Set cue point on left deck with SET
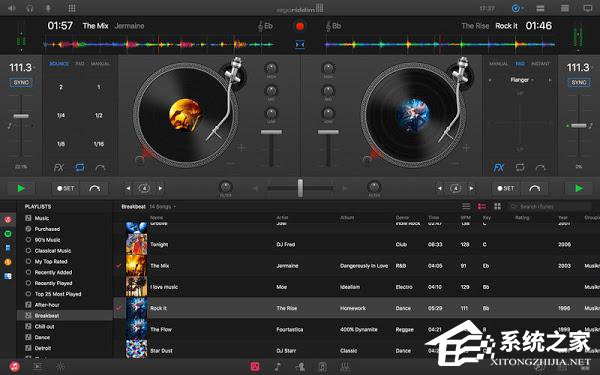The image size is (600, 375). coord(65,188)
